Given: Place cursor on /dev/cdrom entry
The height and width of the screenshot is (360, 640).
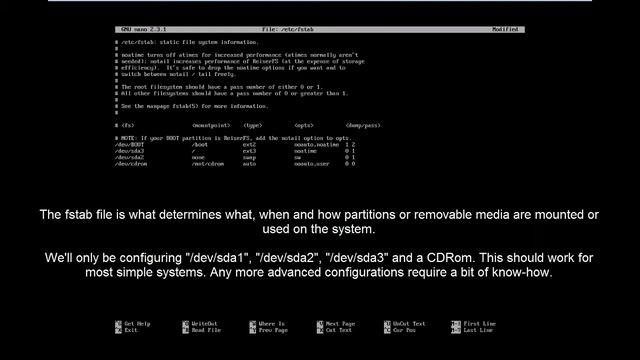Looking at the screenshot, I should pyautogui.click(x=131, y=164).
